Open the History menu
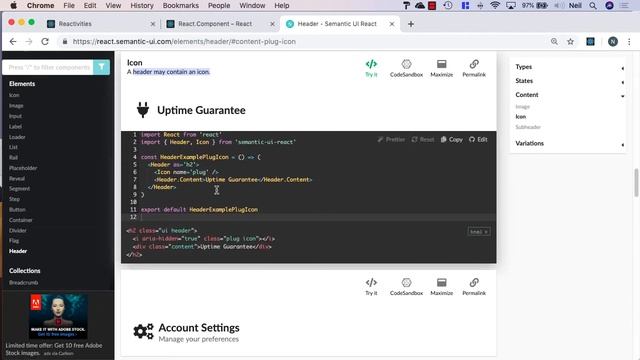The image size is (640, 360). (142, 5)
